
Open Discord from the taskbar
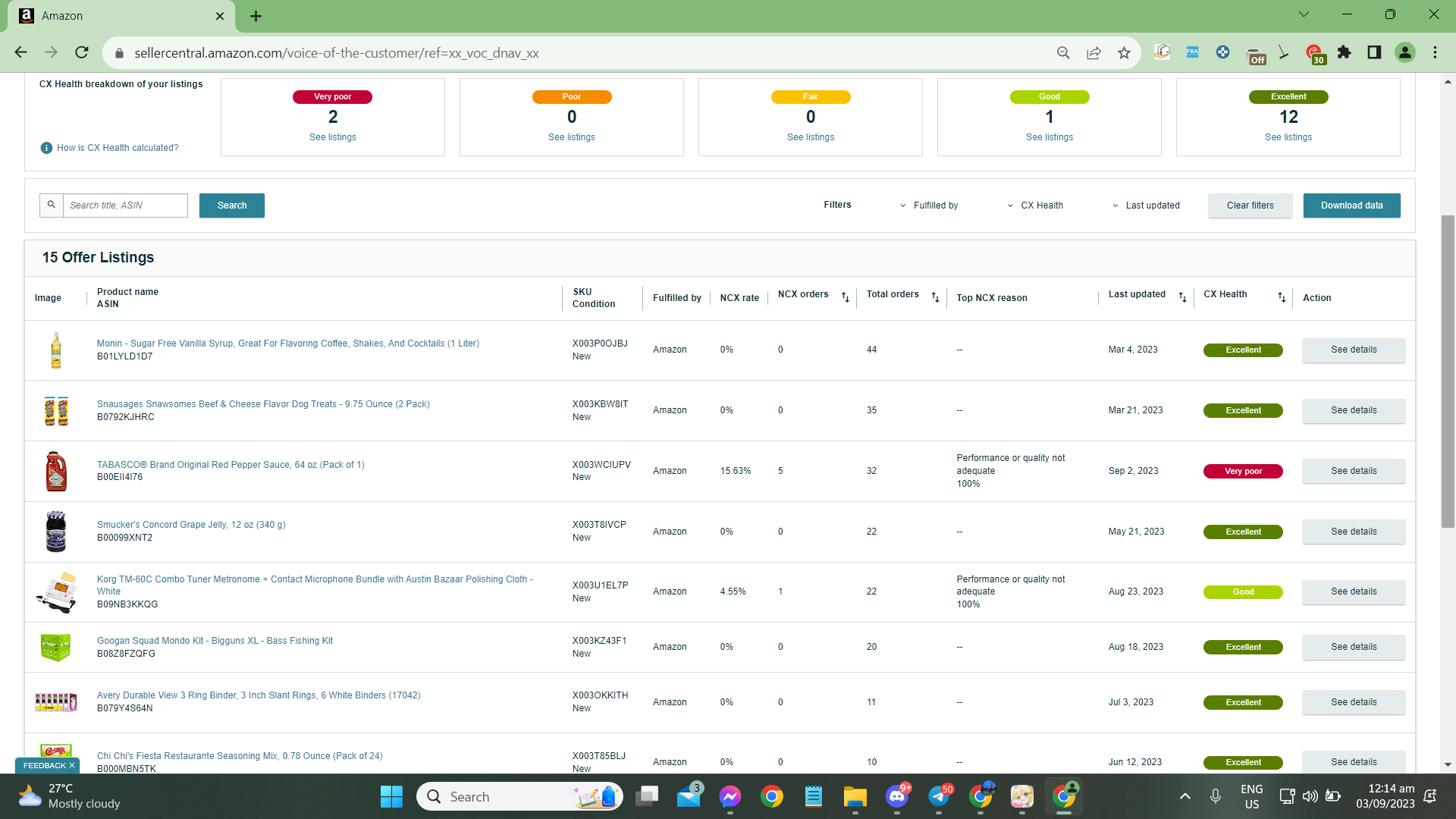point(897,796)
